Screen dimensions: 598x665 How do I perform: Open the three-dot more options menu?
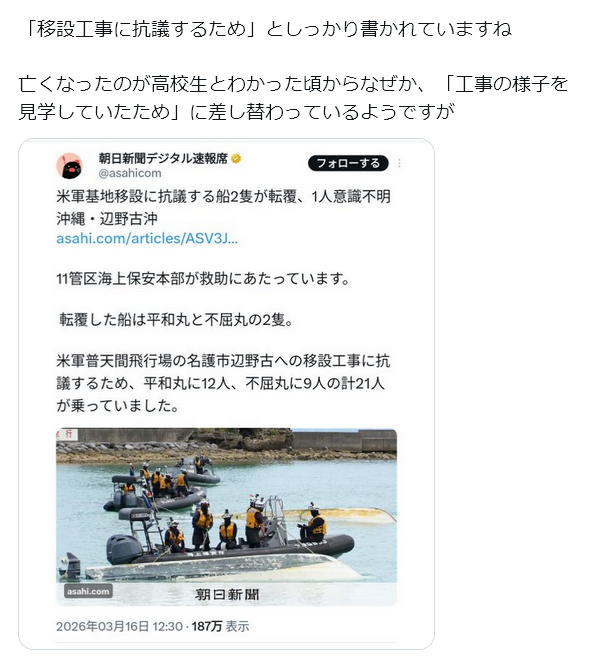click(399, 163)
